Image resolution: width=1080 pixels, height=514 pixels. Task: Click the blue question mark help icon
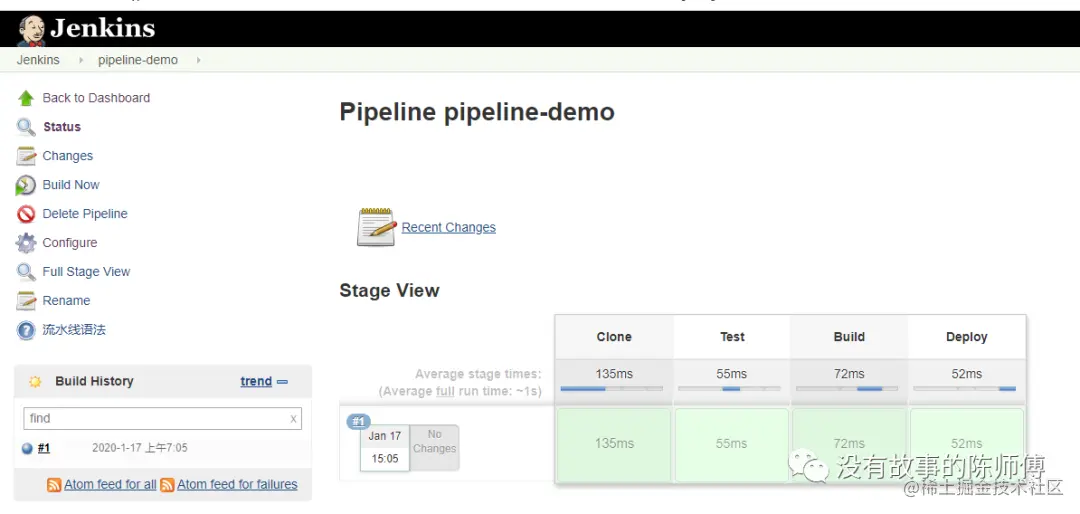[x=26, y=331]
